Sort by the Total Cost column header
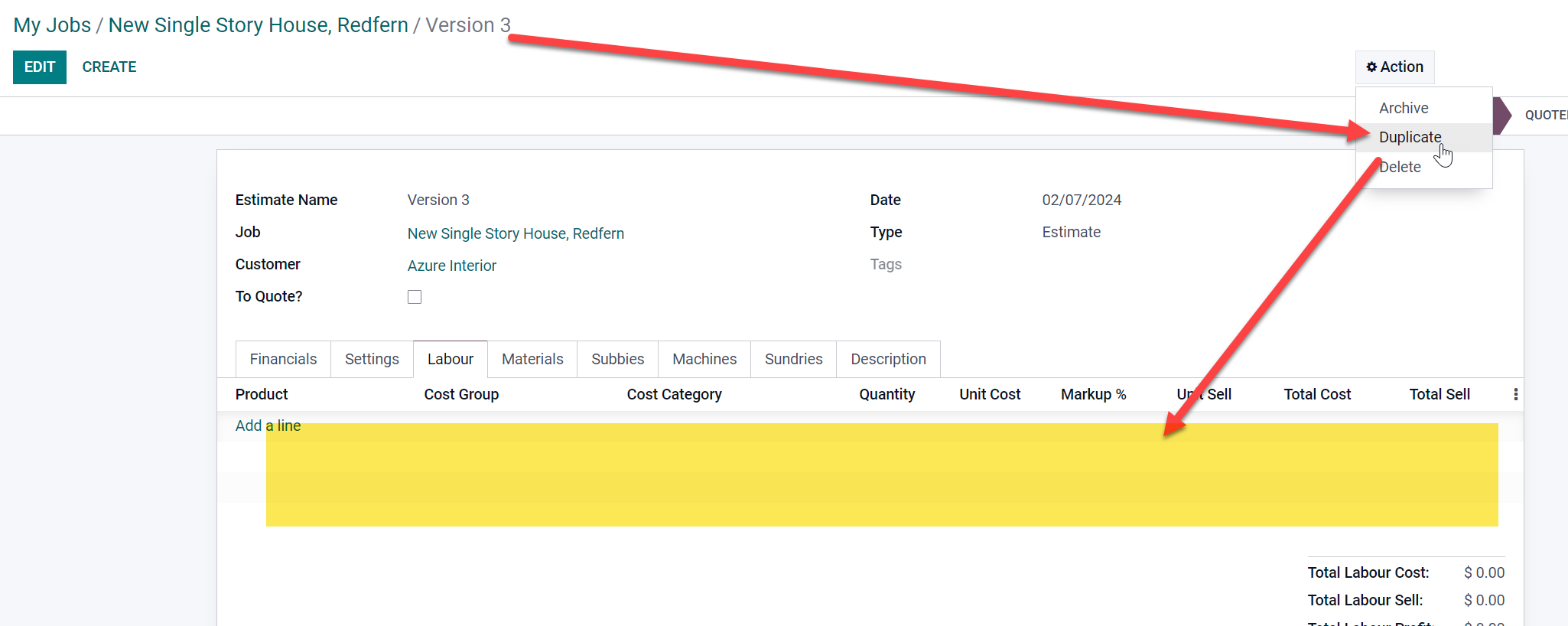Viewport: 1568px width, 626px height. (x=1317, y=394)
